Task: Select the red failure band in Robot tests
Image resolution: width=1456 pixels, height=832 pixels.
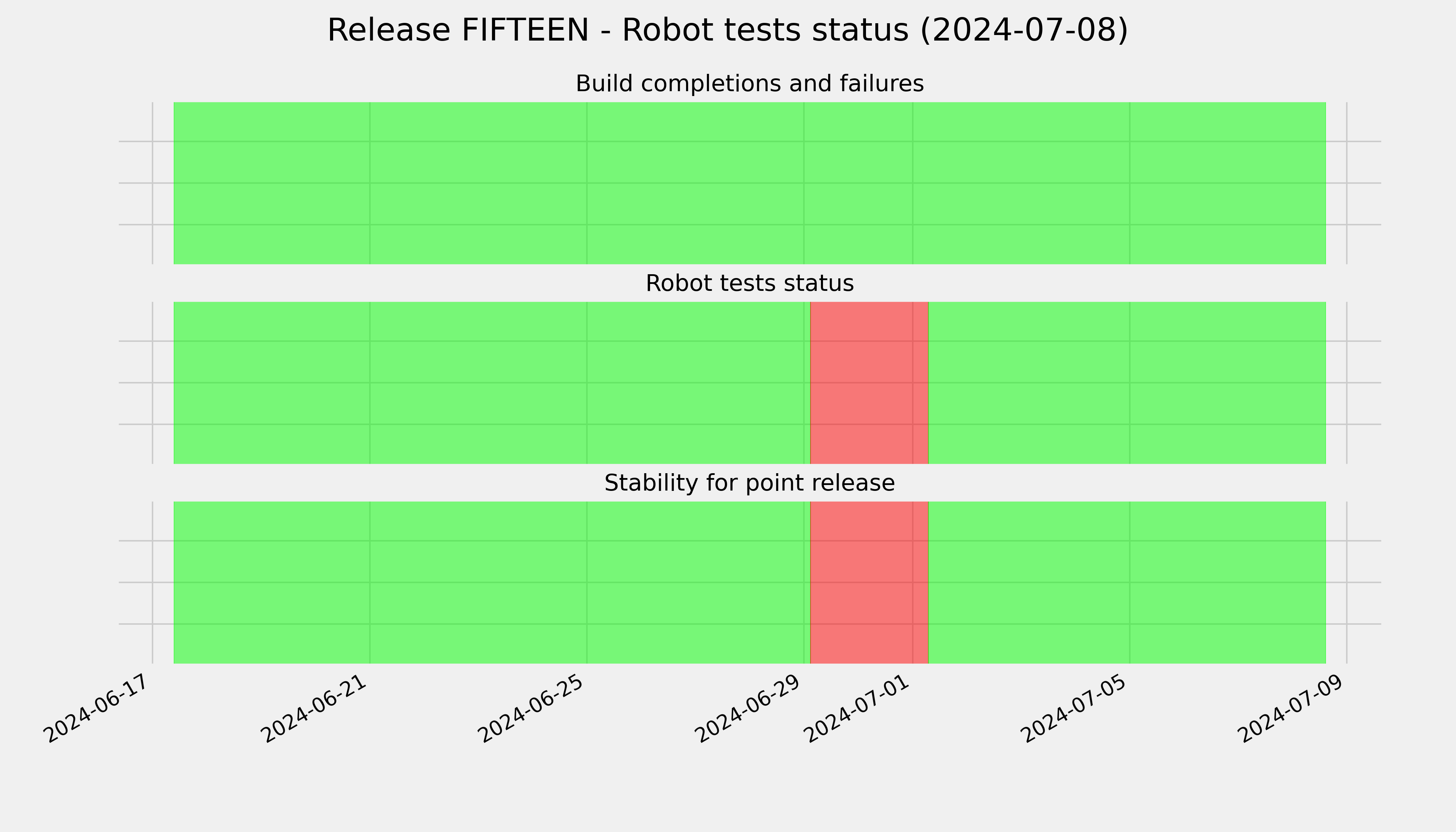Action: 869,383
